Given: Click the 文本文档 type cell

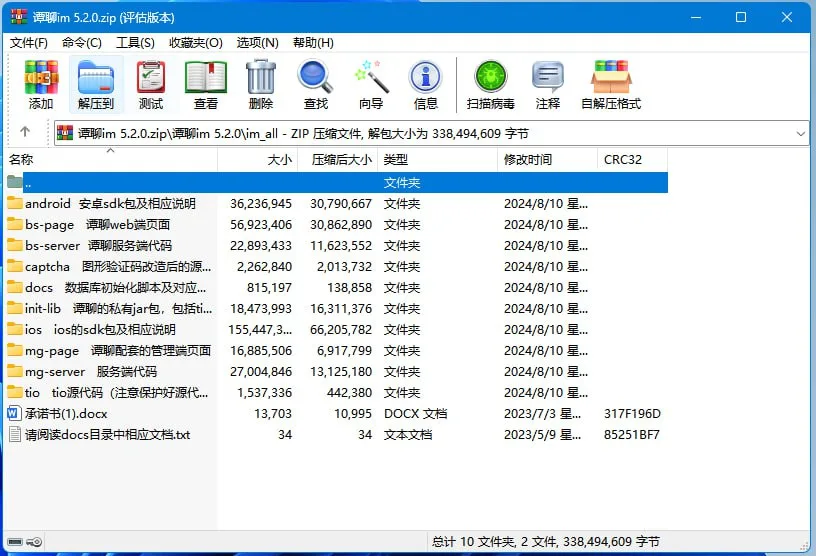Looking at the screenshot, I should [408, 435].
